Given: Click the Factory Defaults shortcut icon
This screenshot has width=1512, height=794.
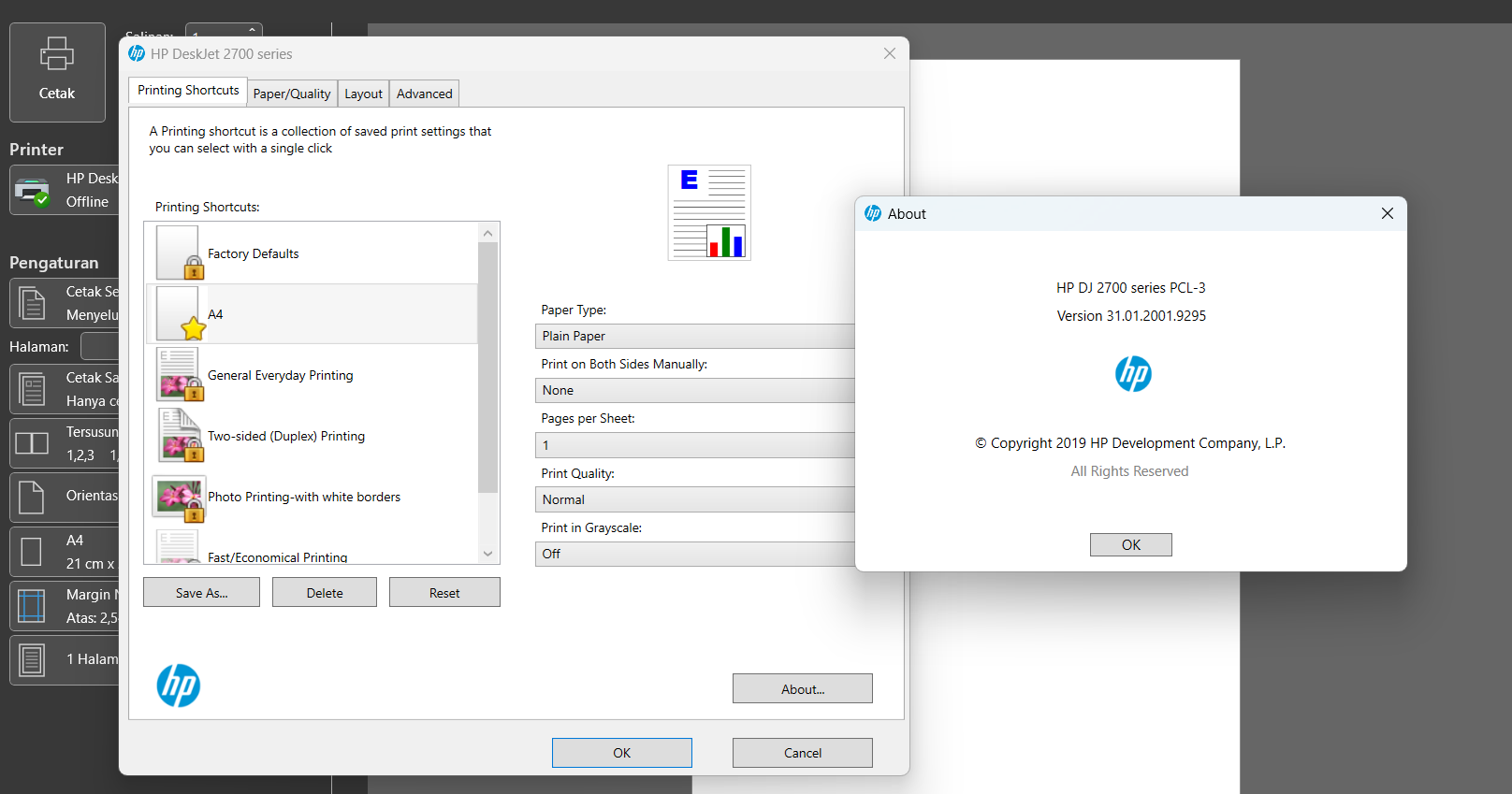Looking at the screenshot, I should tap(178, 253).
